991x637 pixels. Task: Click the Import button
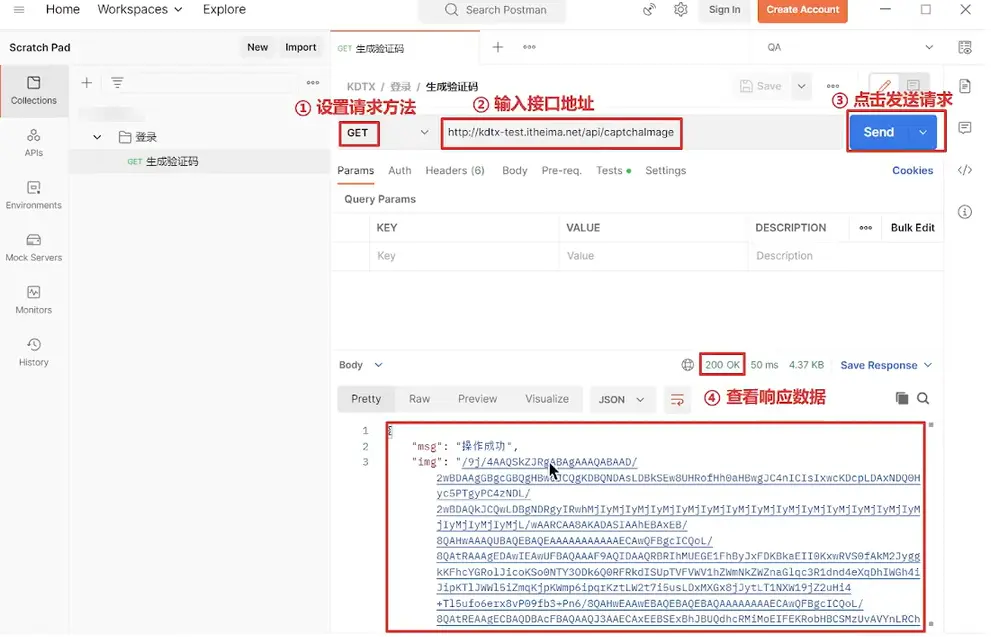pos(300,47)
